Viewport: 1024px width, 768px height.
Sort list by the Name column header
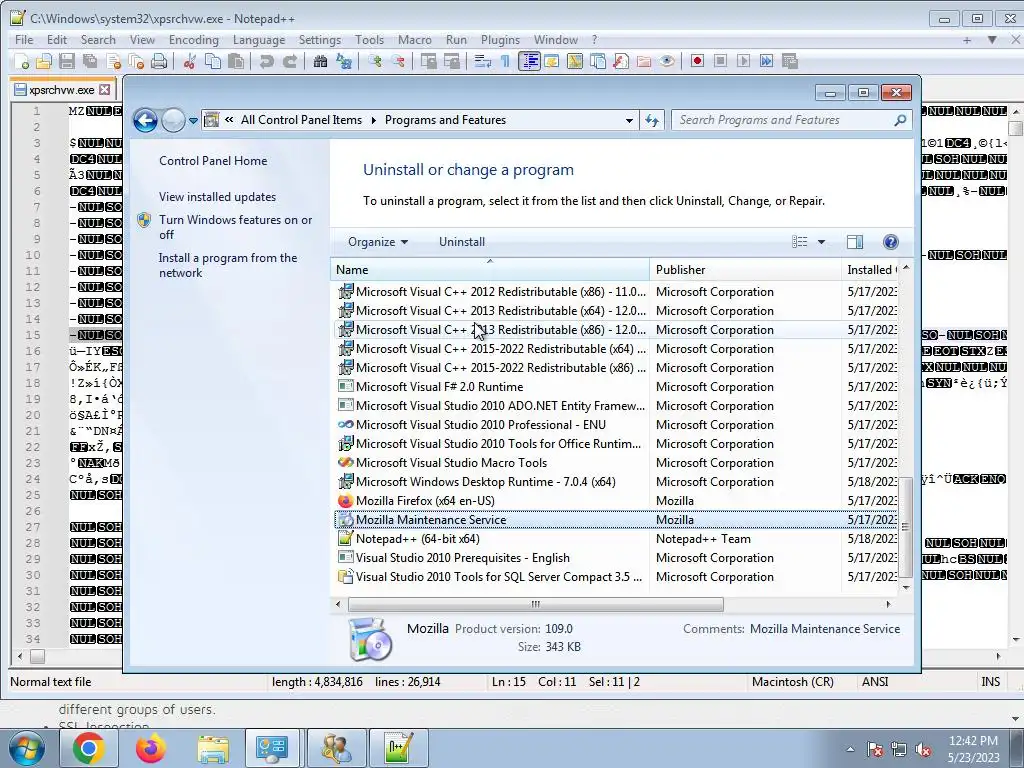490,270
